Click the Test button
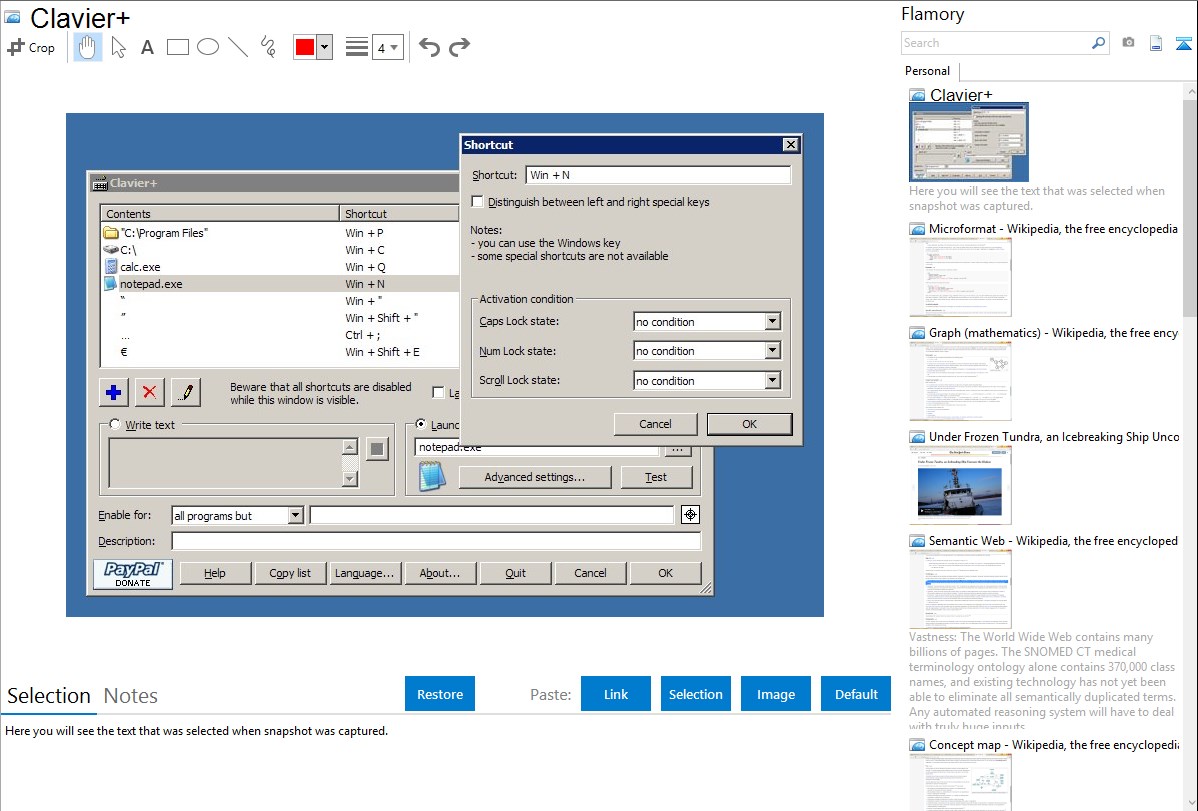The width and height of the screenshot is (1198, 811). (656, 477)
